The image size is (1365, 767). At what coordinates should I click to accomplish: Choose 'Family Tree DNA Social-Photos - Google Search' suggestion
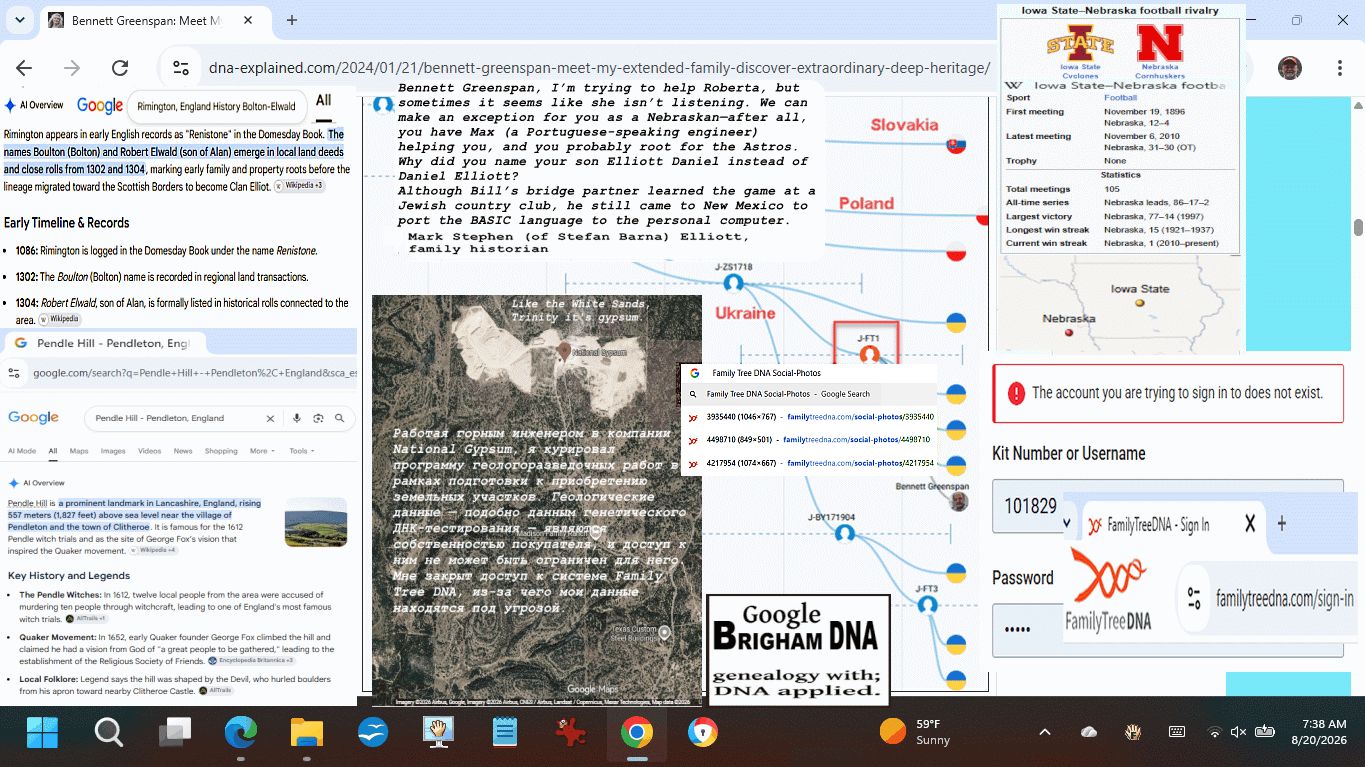tap(788, 394)
